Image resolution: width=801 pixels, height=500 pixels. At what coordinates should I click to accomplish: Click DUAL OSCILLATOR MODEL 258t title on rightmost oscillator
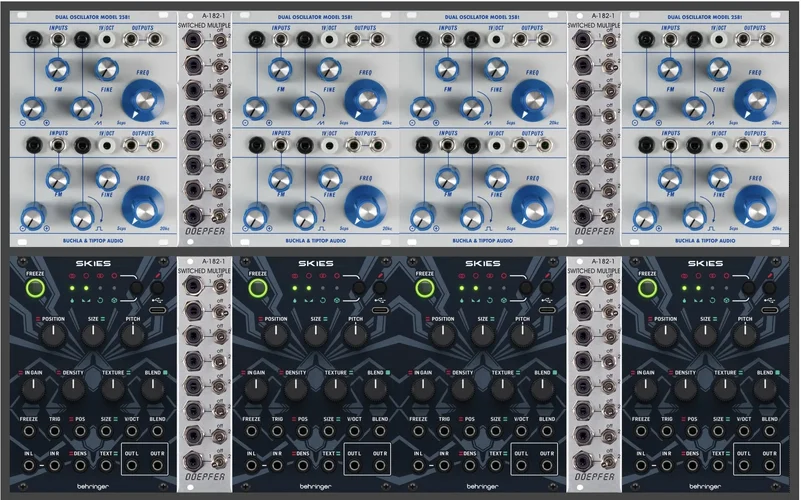(x=705, y=17)
